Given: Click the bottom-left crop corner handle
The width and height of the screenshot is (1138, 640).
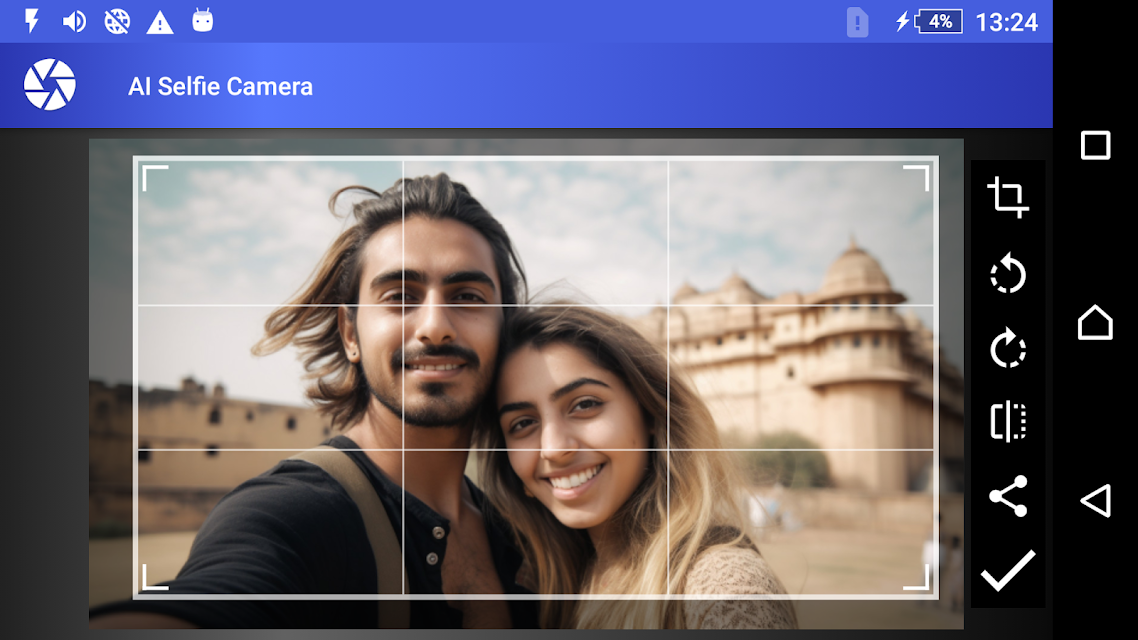Looking at the screenshot, I should click(x=155, y=577).
